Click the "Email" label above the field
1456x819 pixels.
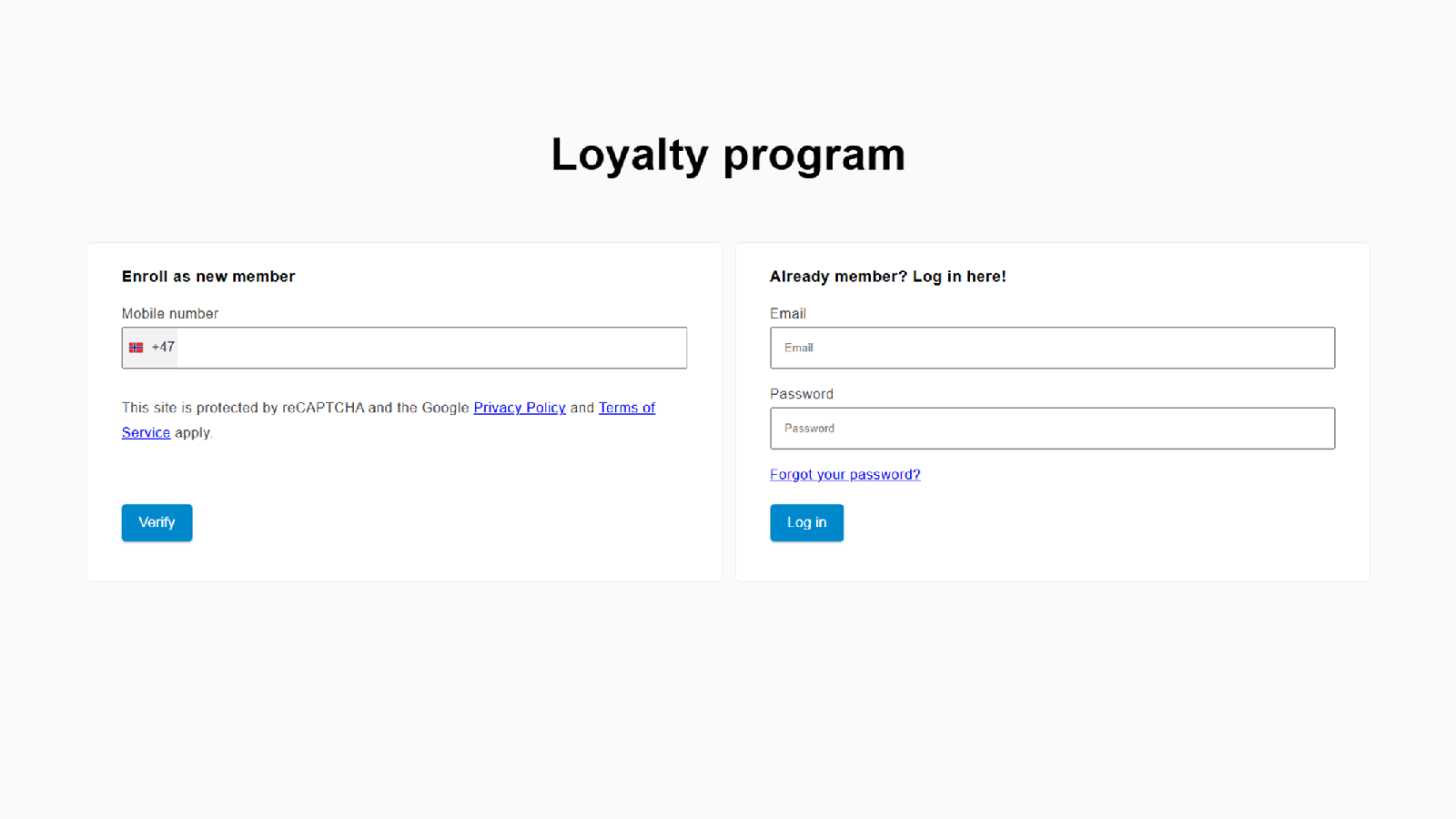tap(788, 314)
